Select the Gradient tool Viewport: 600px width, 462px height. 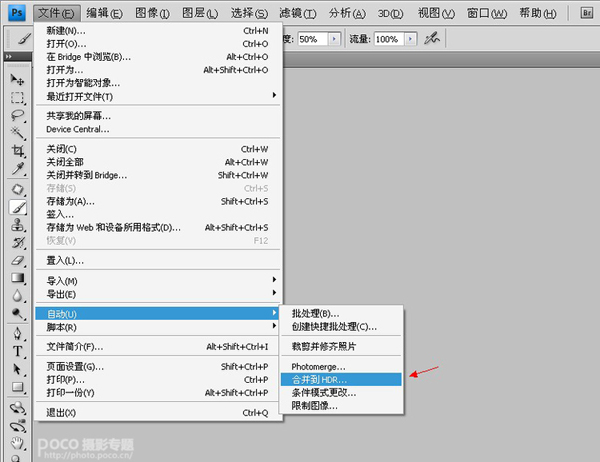17,278
